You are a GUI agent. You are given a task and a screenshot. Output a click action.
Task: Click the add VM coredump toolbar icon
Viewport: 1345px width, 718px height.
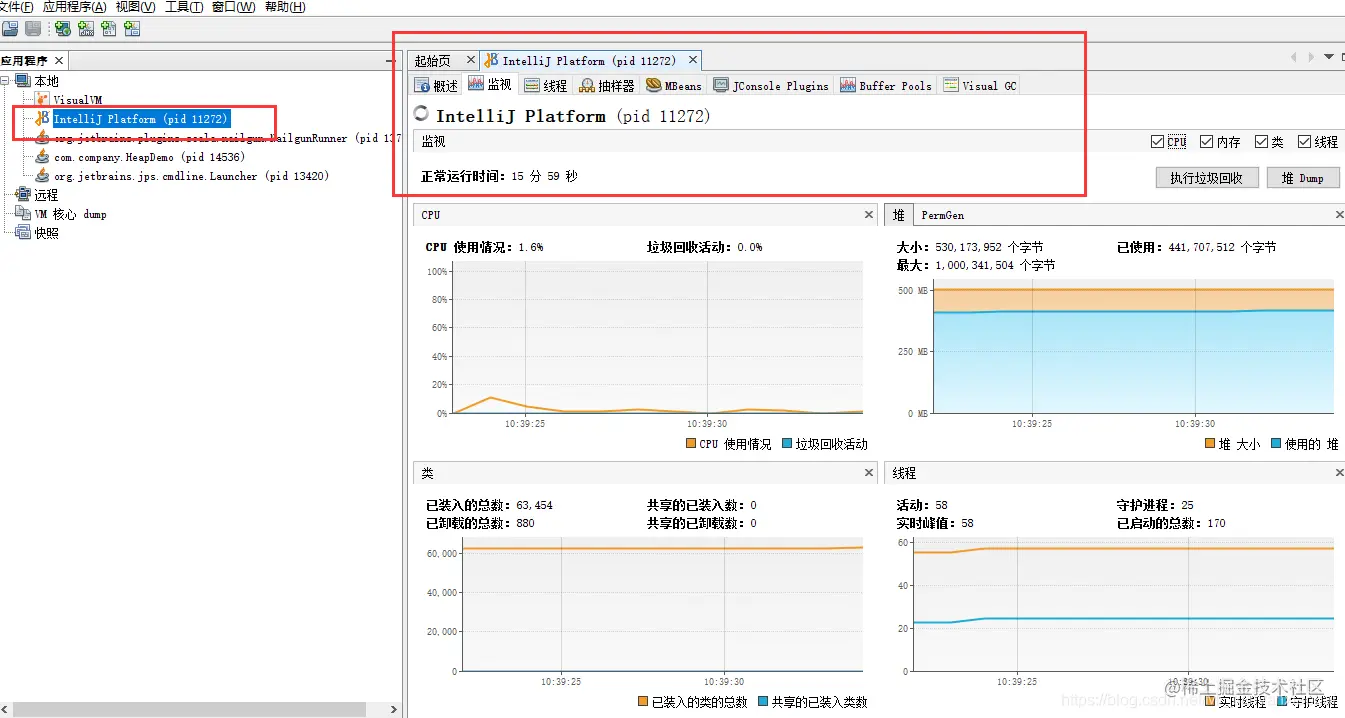pyautogui.click(x=109, y=29)
